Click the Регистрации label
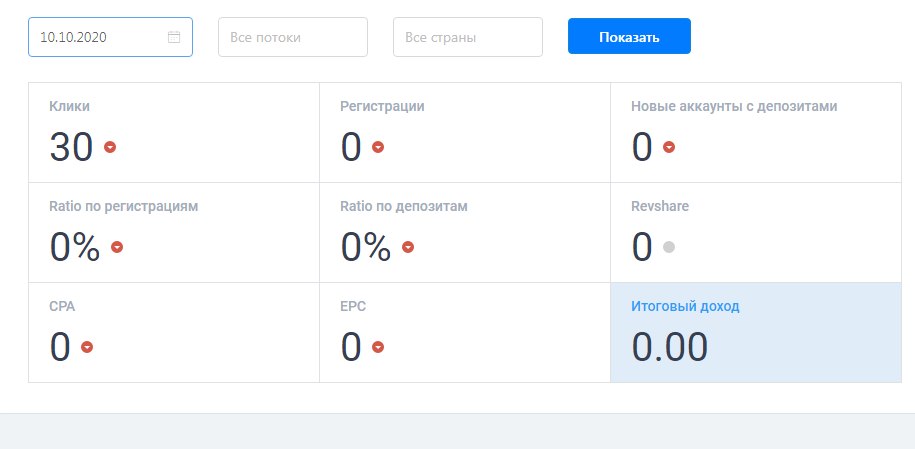Image resolution: width=915 pixels, height=449 pixels. 382,106
